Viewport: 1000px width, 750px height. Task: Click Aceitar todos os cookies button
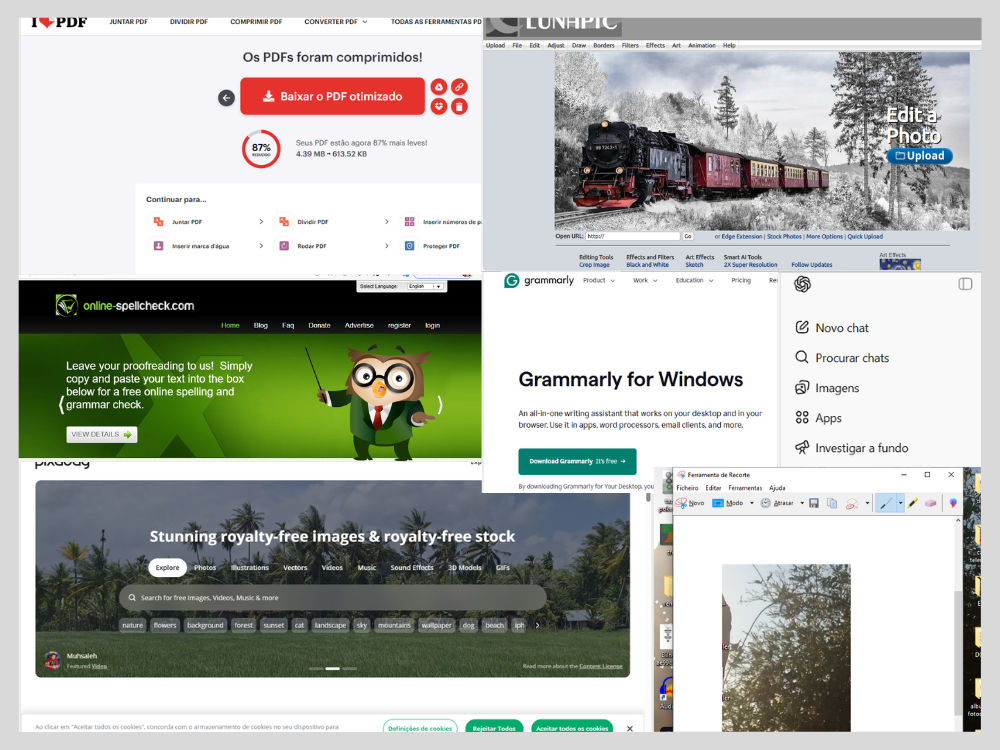[571, 727]
